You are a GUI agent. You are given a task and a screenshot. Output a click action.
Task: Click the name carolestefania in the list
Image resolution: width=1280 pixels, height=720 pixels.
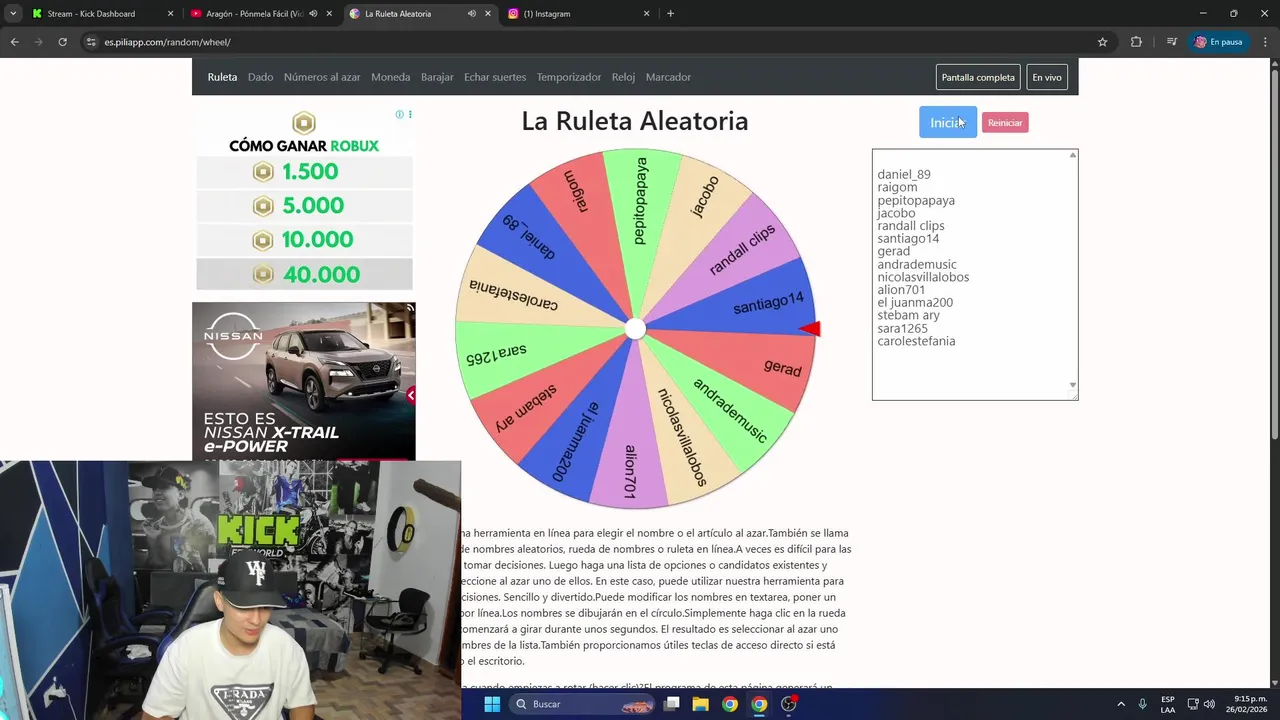tap(916, 341)
